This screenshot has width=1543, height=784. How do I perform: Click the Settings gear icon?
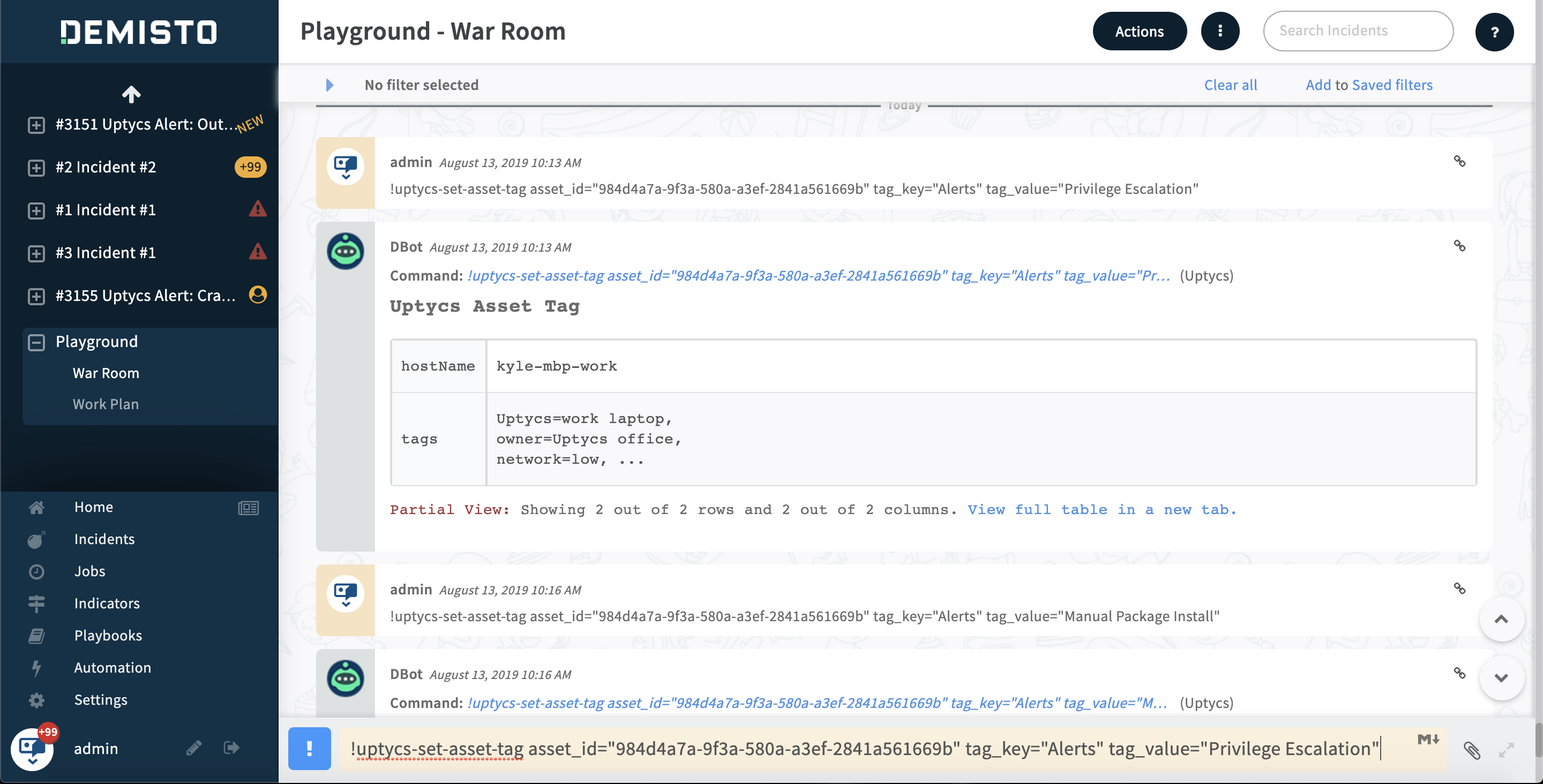pyautogui.click(x=36, y=700)
